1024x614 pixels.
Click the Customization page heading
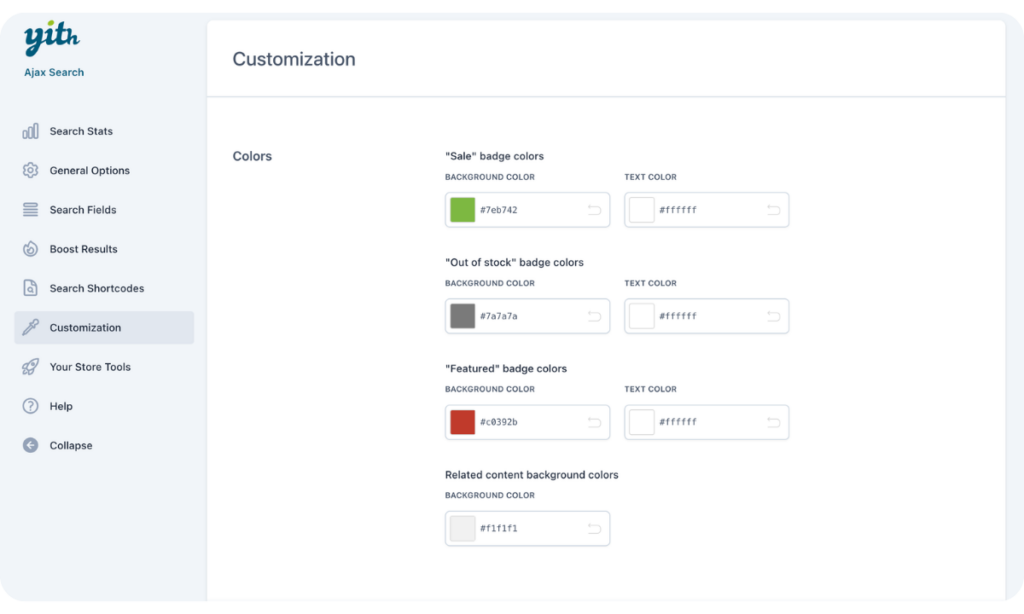coord(294,59)
